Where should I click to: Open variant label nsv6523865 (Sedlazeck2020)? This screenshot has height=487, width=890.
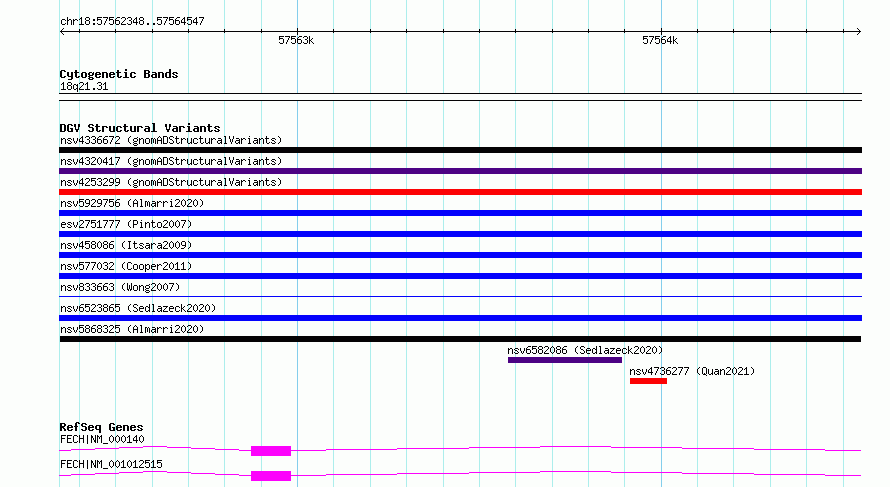(x=138, y=308)
